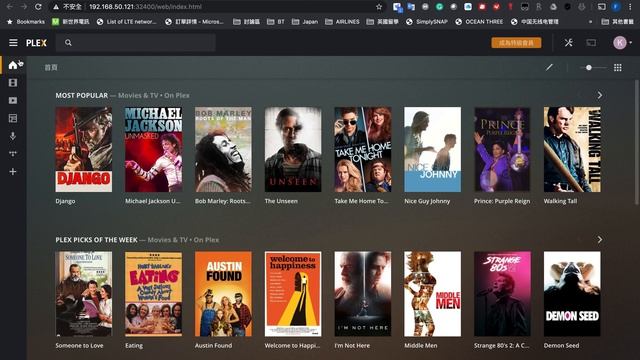The image size is (640, 360).
Task: Open Take Me Home Tonight poster
Action: pyautogui.click(x=363, y=149)
